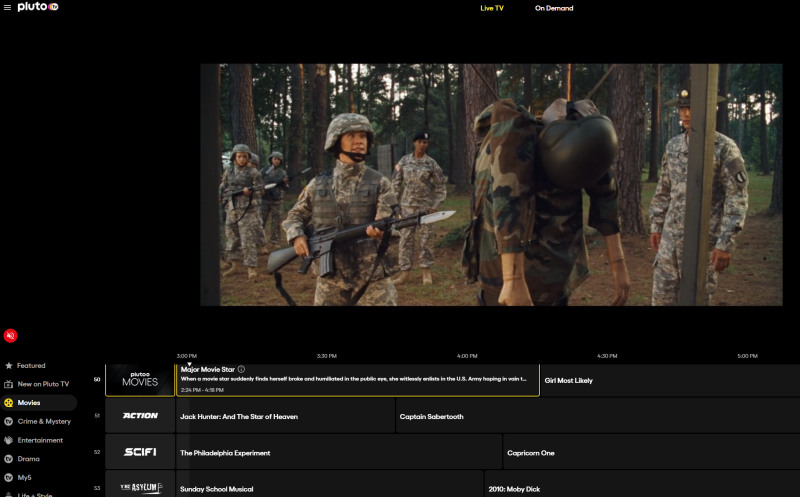800x497 pixels.
Task: Click the Crime & Mystery icon
Action: [9, 421]
